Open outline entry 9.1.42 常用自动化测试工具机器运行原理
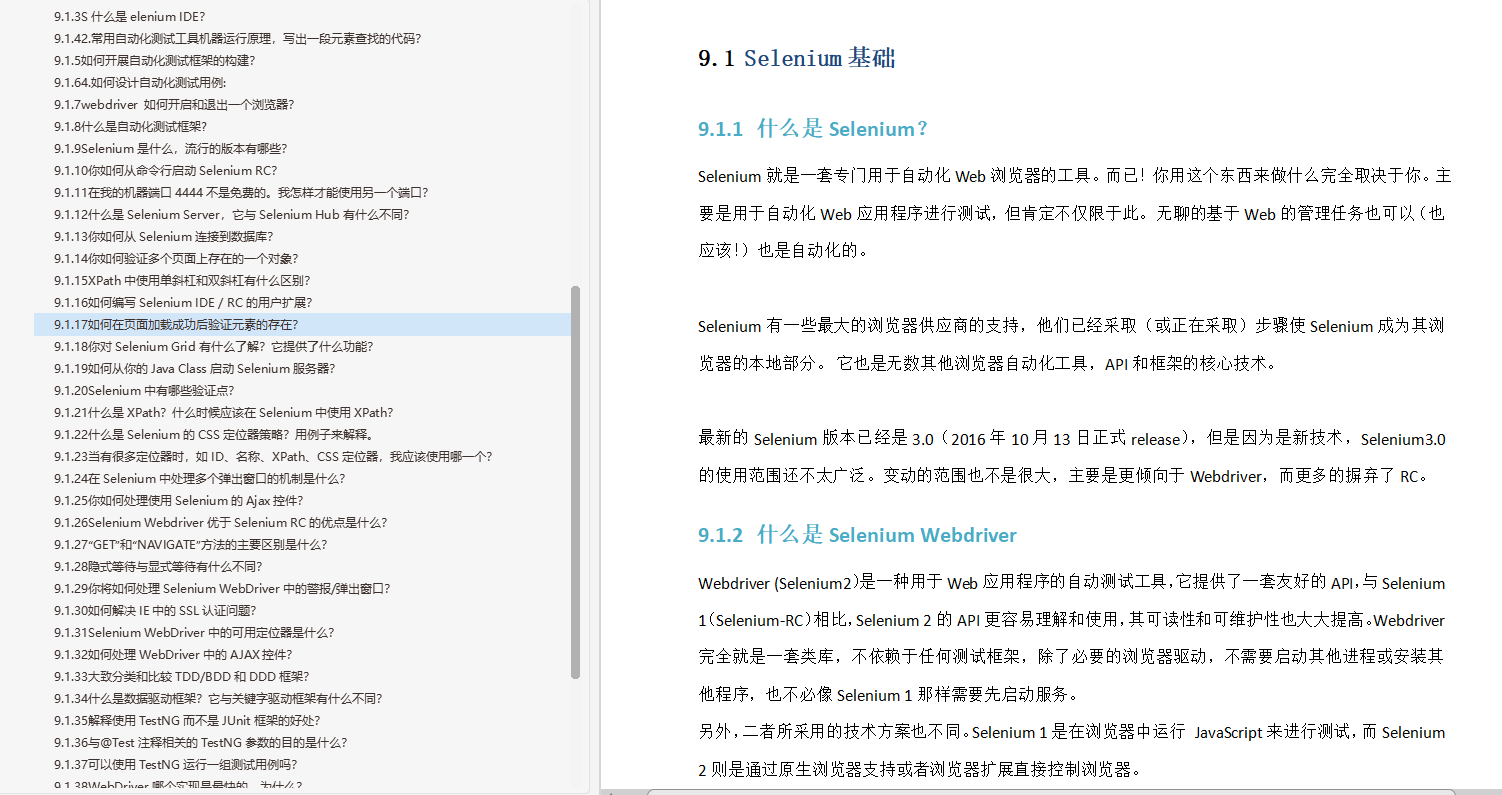This screenshot has height=795, width=1502. (238, 38)
